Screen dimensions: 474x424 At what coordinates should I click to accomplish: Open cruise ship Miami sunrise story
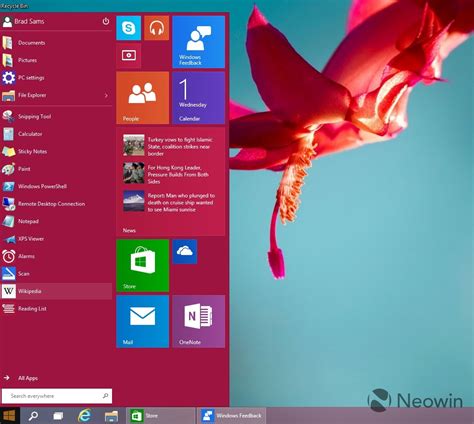pos(169,202)
